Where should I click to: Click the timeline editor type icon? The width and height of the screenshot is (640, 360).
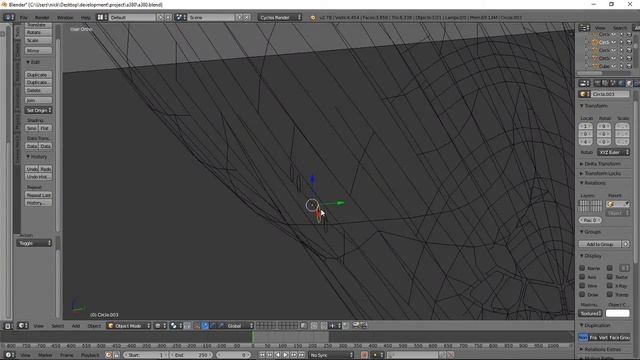point(9,355)
